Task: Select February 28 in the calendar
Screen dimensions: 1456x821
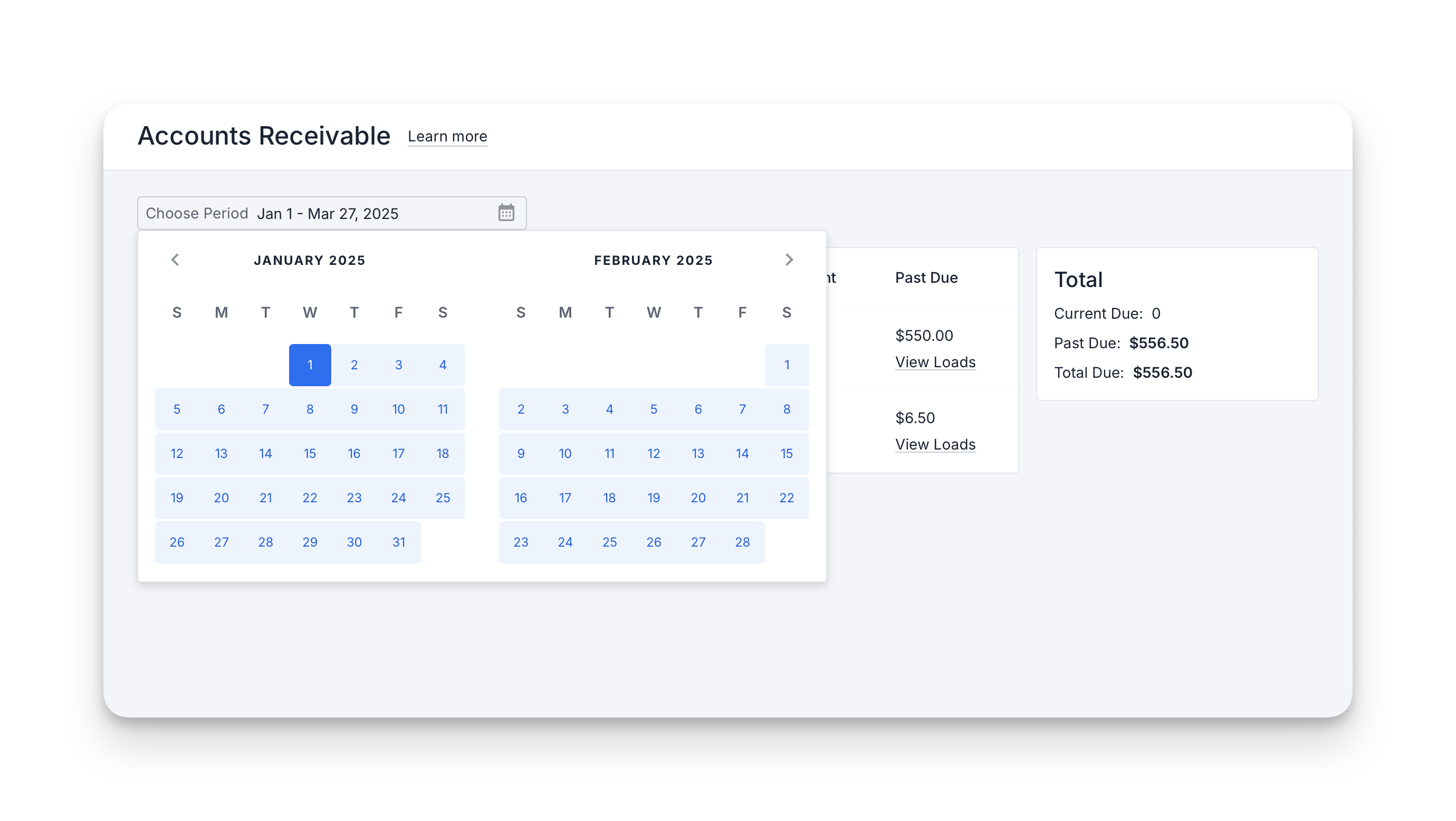Action: 742,542
